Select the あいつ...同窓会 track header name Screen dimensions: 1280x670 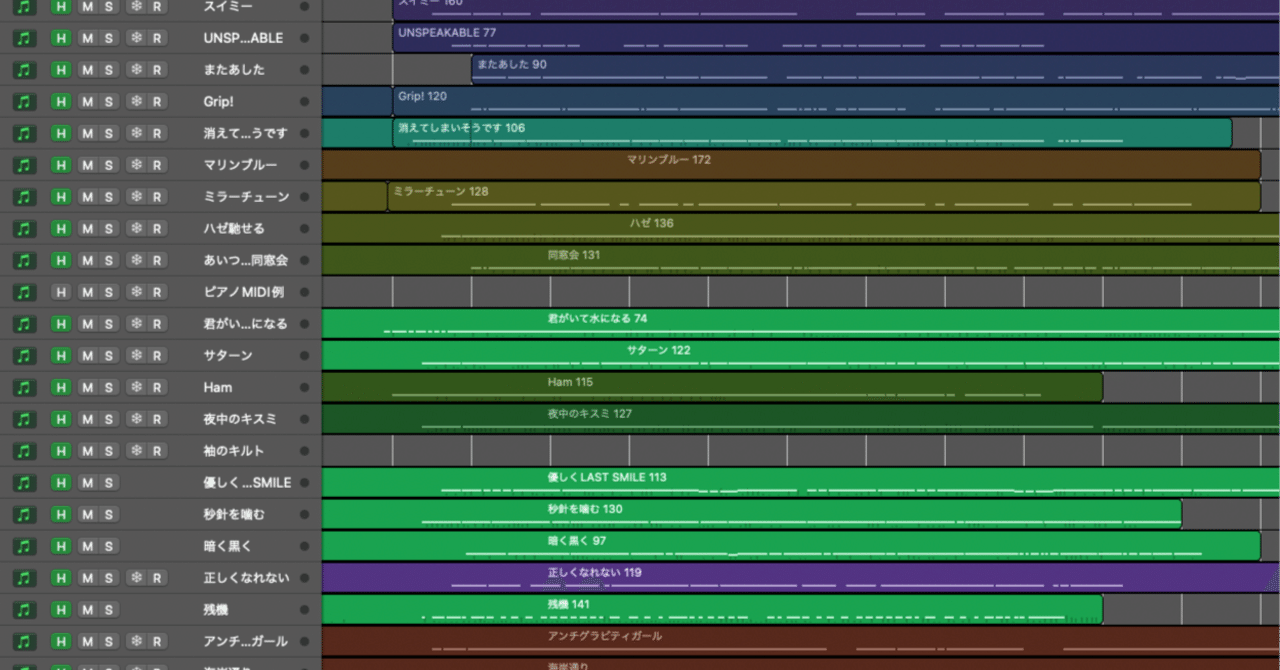click(x=245, y=260)
